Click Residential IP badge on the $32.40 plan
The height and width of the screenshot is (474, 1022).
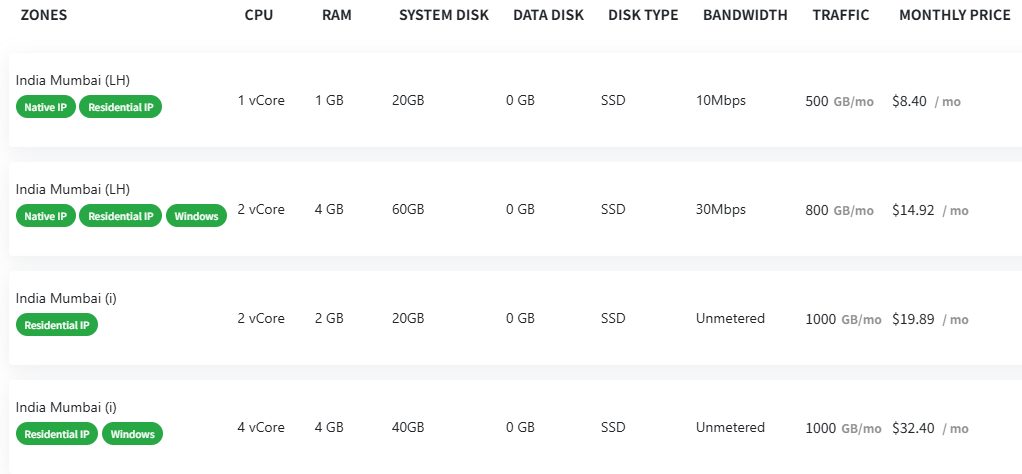[57, 434]
